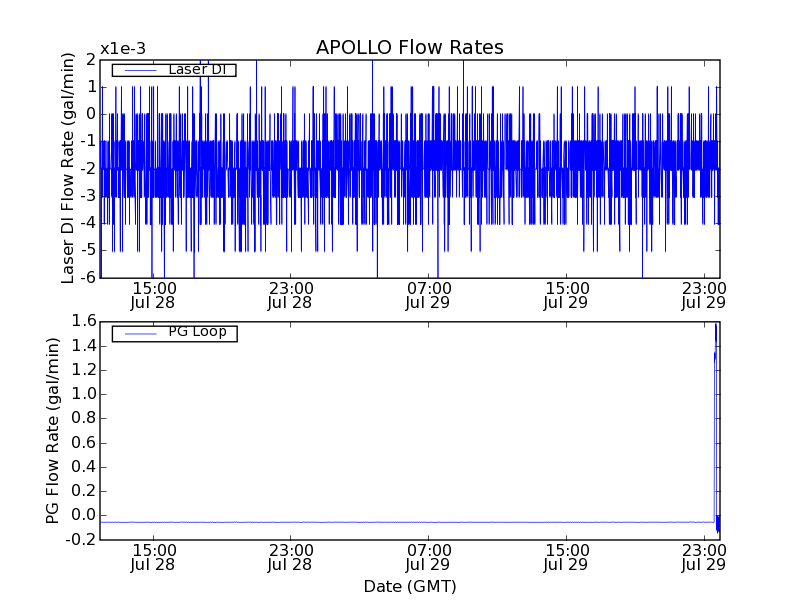This screenshot has height=600, width=800.
Task: Click the '0.4' y-tick on PG plot
Action: (x=84, y=466)
